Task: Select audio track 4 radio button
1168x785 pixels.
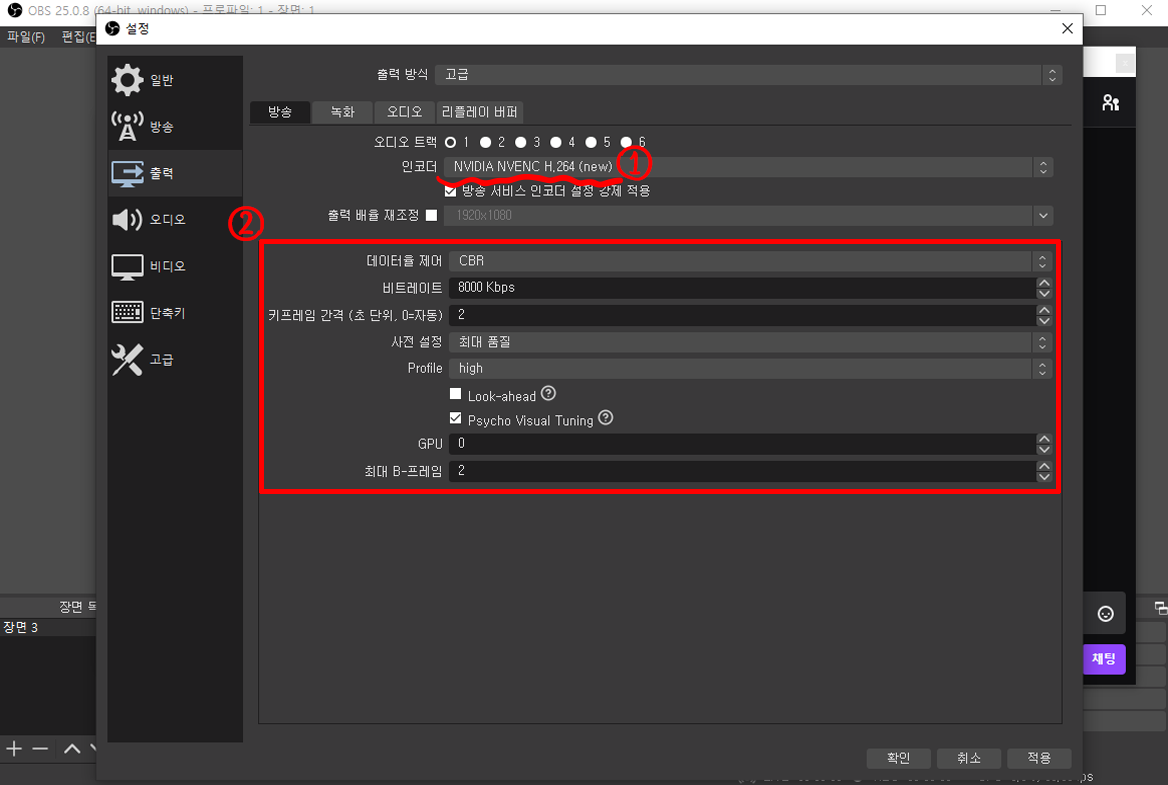Action: 556,142
